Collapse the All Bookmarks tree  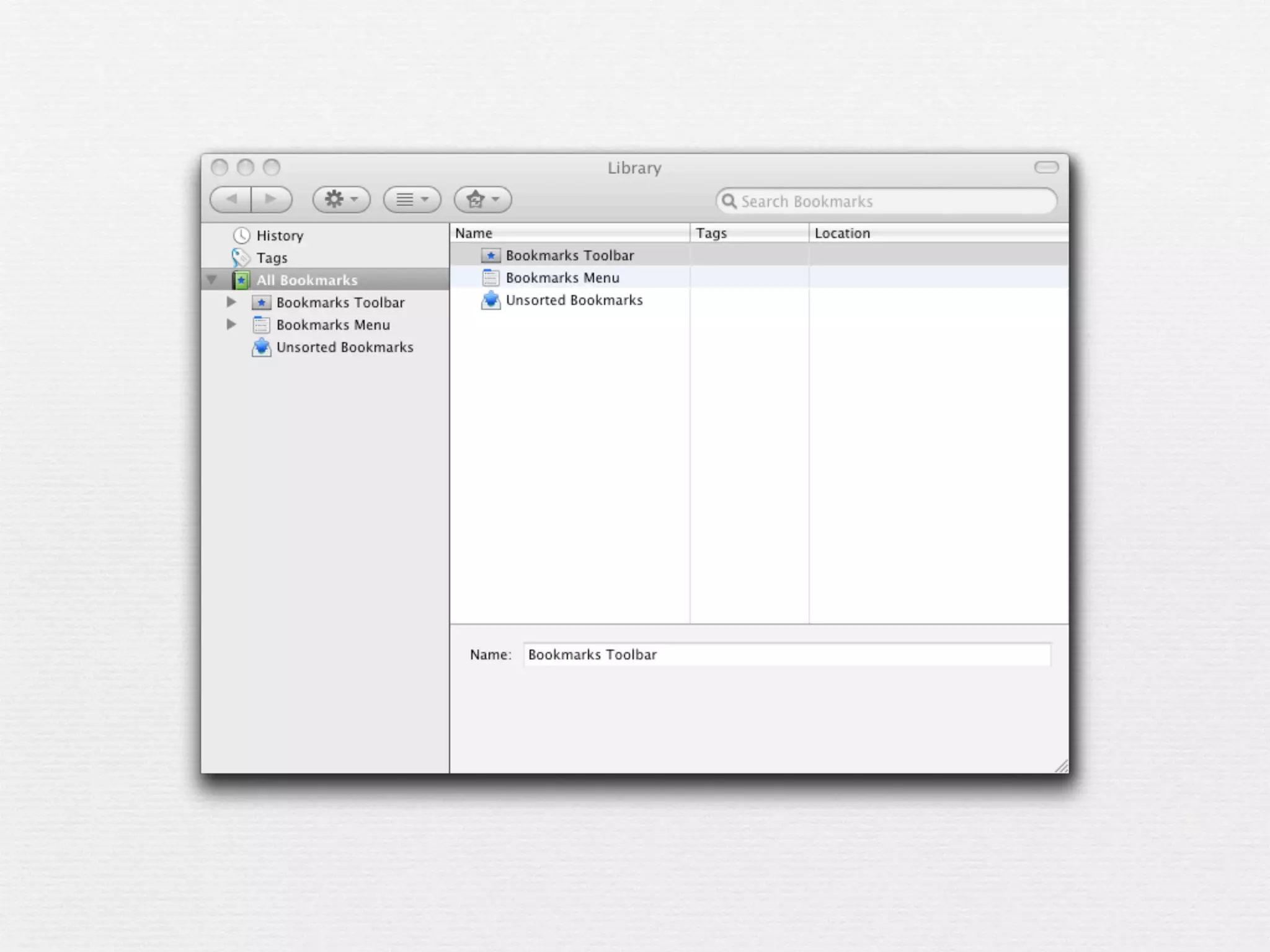coord(211,280)
